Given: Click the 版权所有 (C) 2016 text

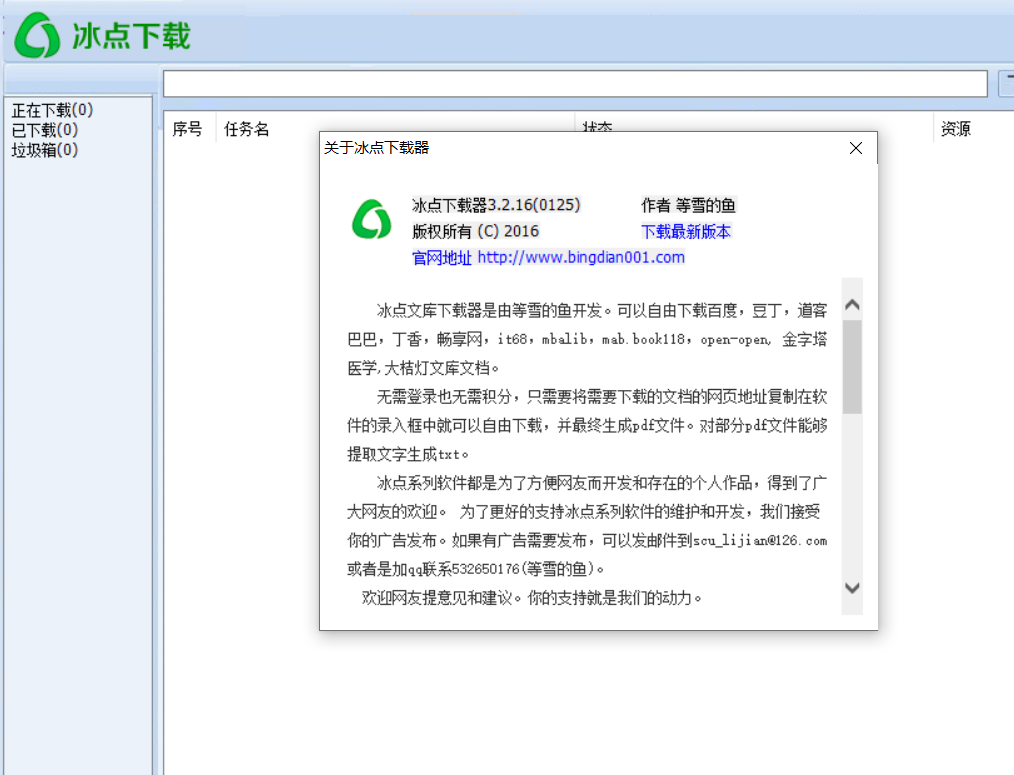Looking at the screenshot, I should click(475, 231).
